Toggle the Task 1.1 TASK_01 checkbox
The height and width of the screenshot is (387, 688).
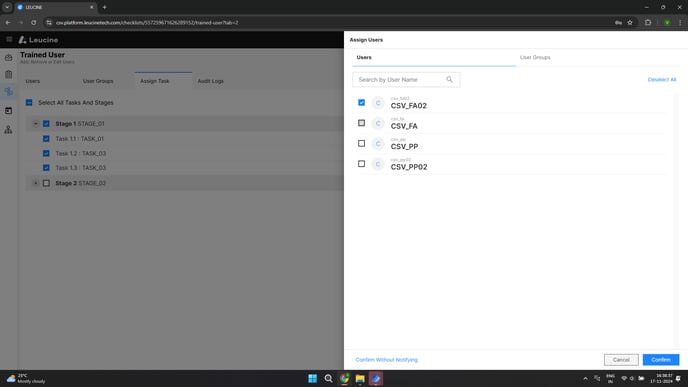(46, 139)
